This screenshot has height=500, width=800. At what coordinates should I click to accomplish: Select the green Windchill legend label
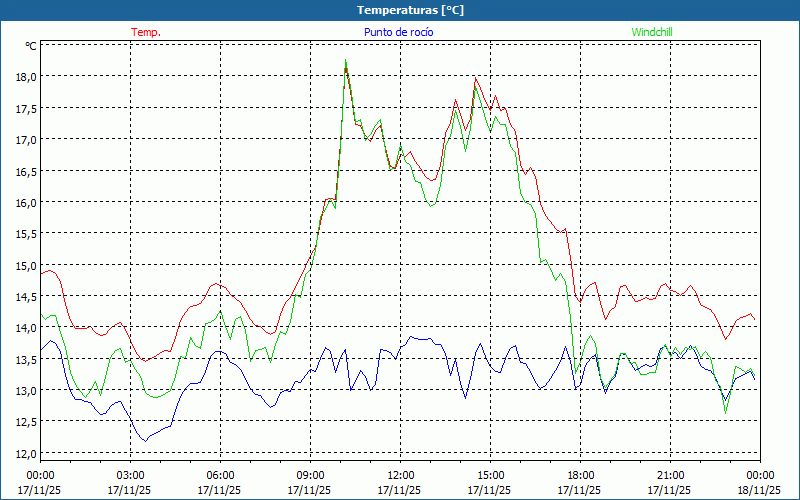652,32
